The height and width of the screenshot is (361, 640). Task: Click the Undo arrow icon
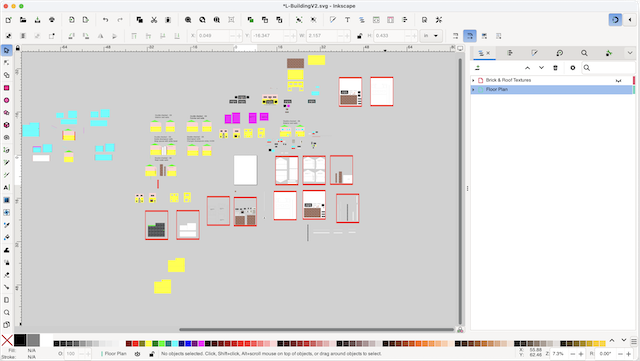coord(106,20)
